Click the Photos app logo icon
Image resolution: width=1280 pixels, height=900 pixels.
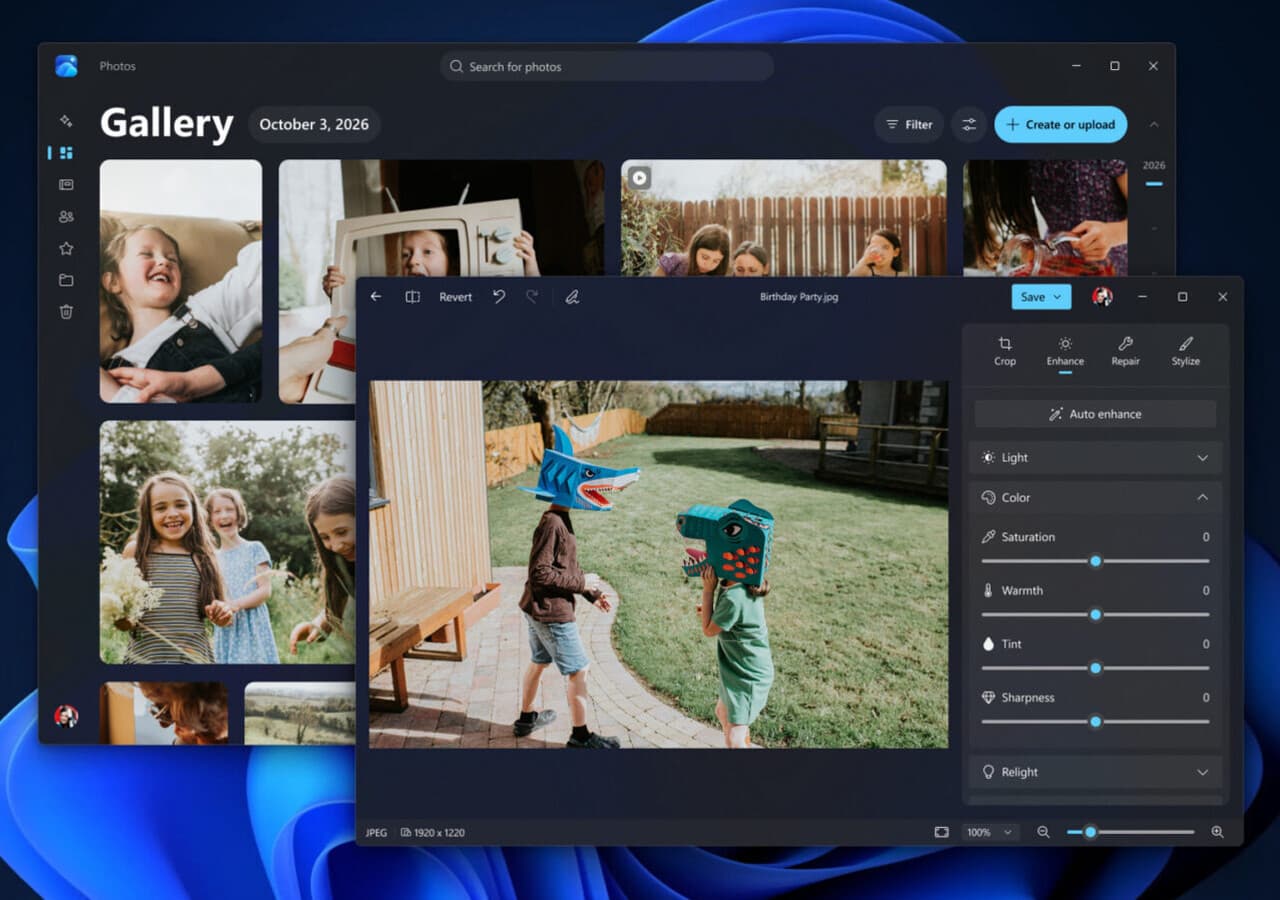click(x=66, y=66)
